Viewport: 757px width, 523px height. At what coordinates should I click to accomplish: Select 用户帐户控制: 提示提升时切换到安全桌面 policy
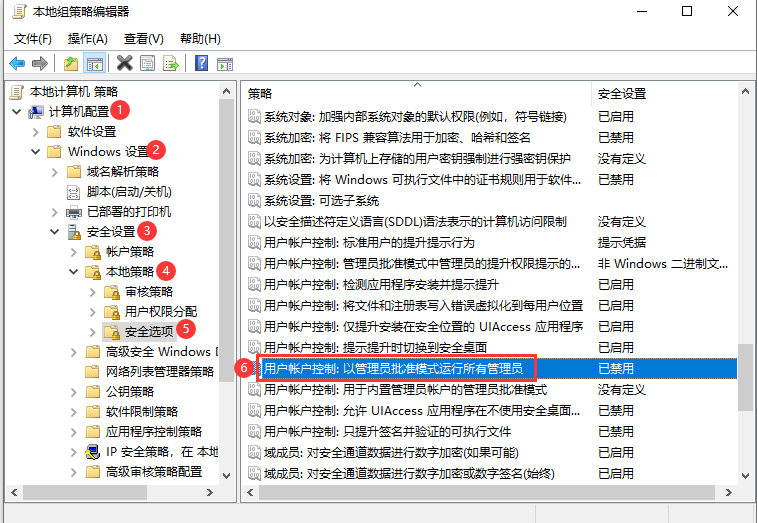pos(375,348)
